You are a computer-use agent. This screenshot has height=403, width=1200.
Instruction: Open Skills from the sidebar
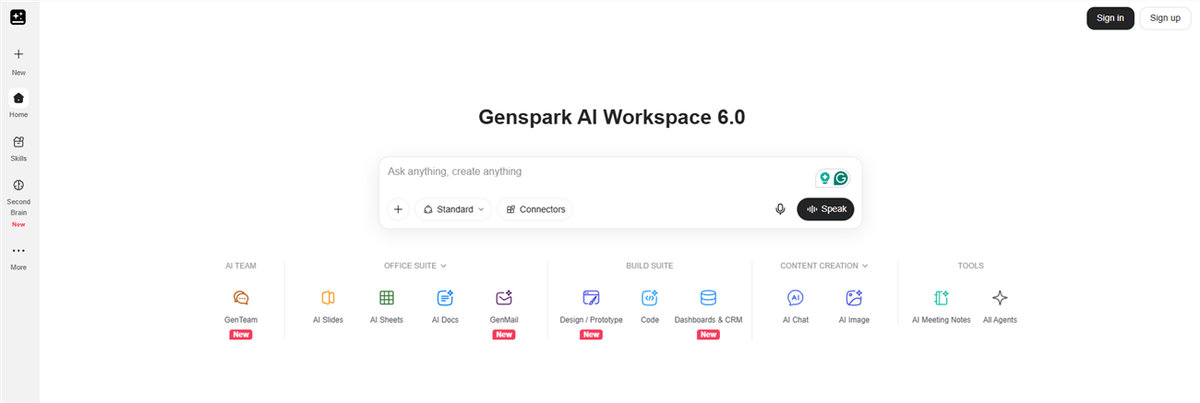coord(18,147)
